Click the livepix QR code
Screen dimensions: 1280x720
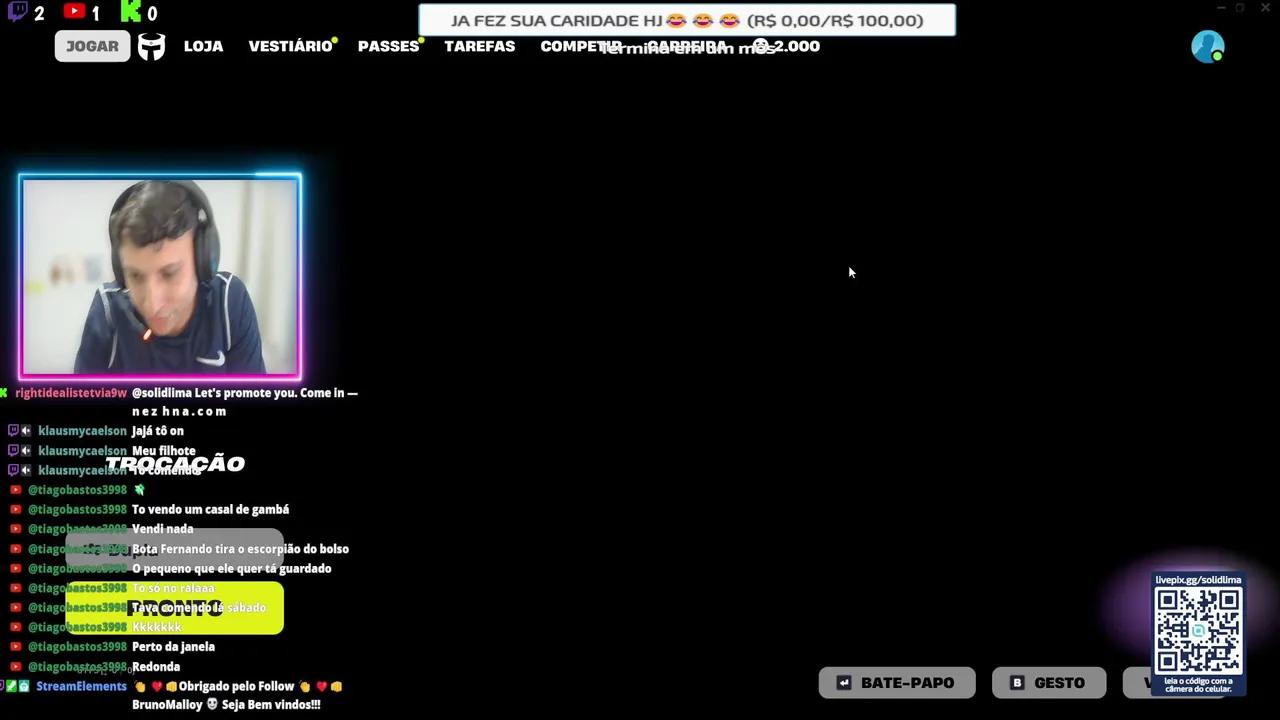(1198, 631)
